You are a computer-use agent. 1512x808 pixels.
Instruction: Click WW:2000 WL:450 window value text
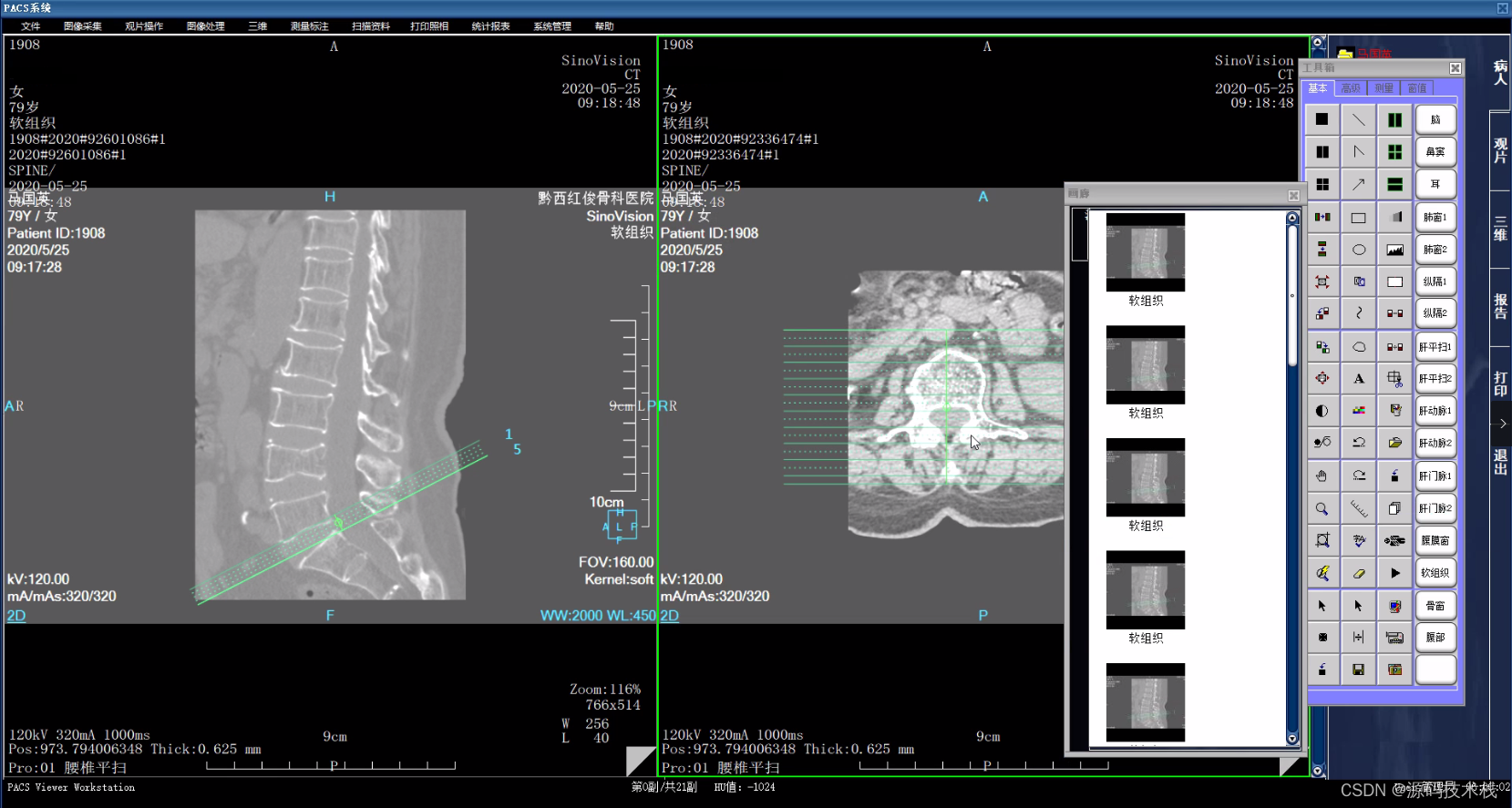598,616
